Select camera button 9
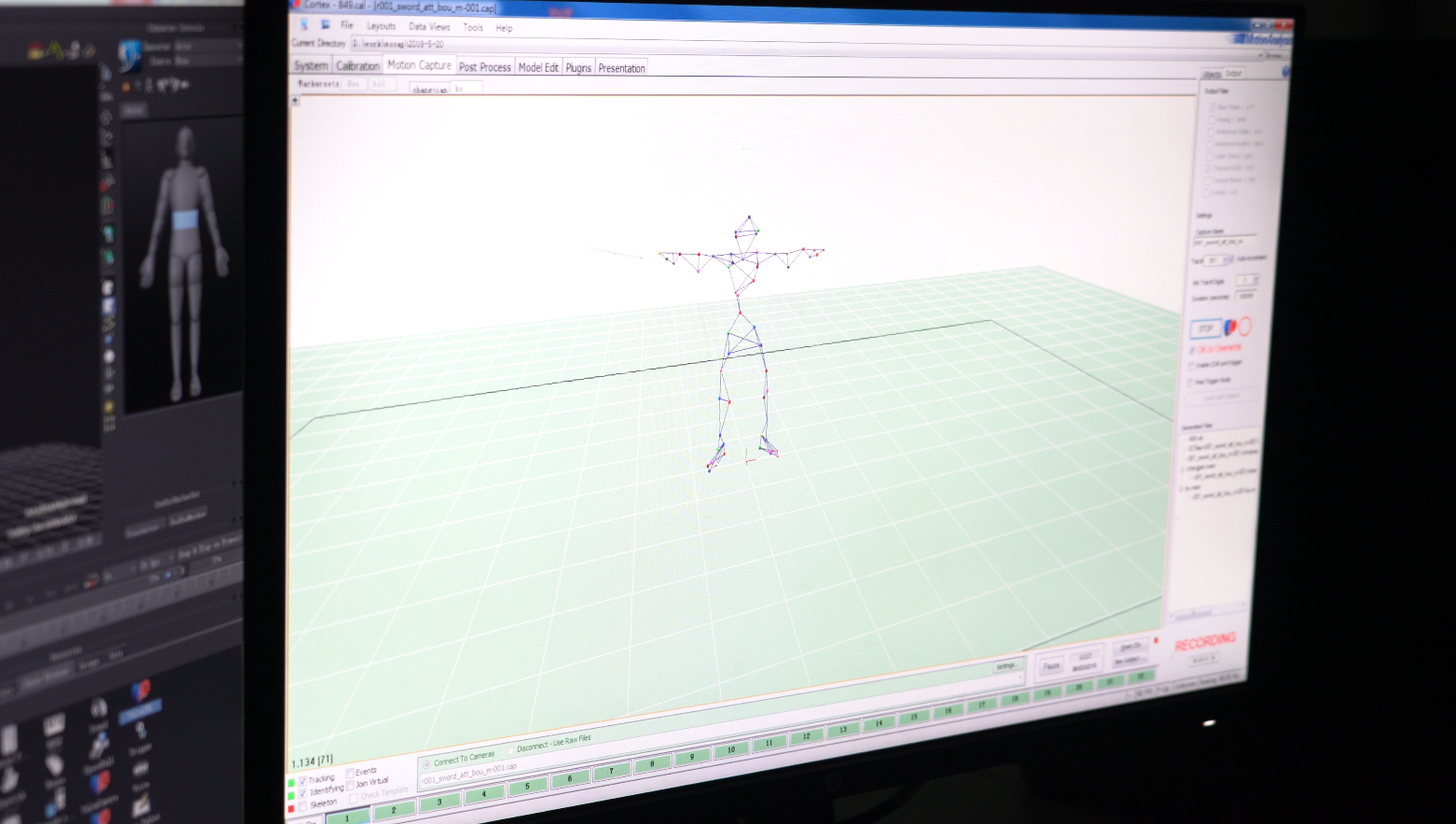 coord(692,756)
